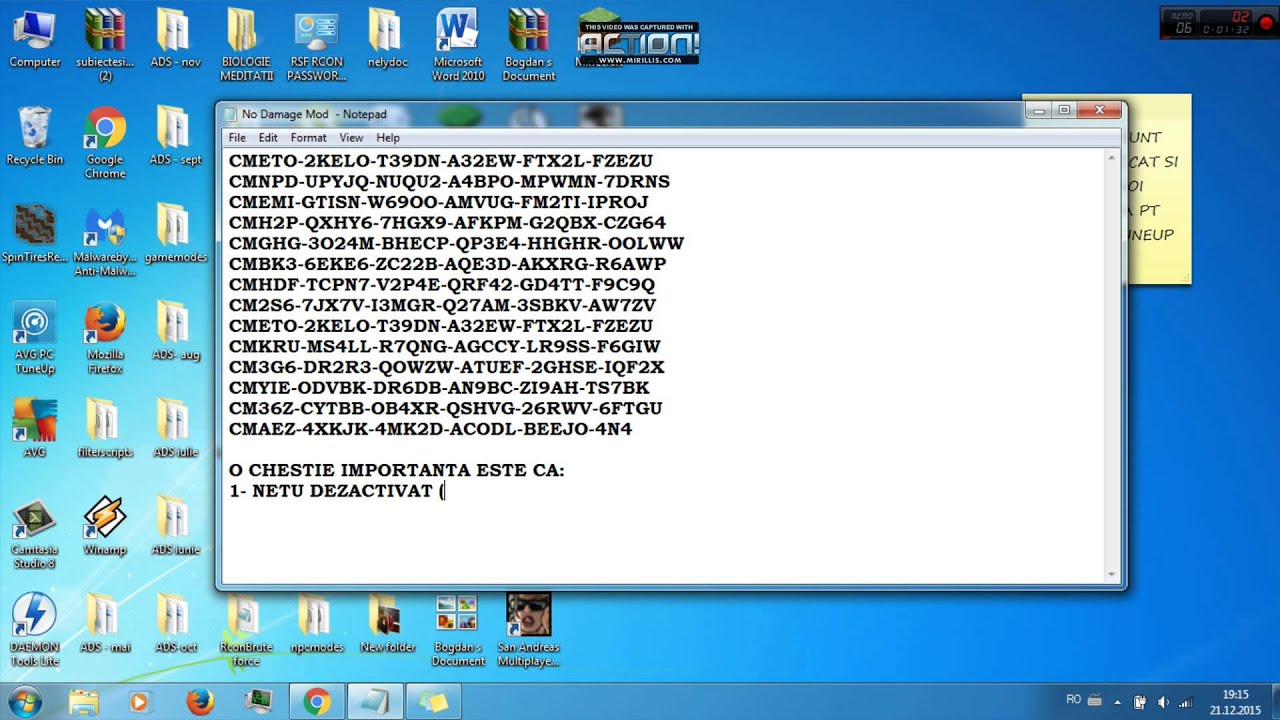Launch the Microsoft Word 2010 desktop shortcut

click(458, 45)
